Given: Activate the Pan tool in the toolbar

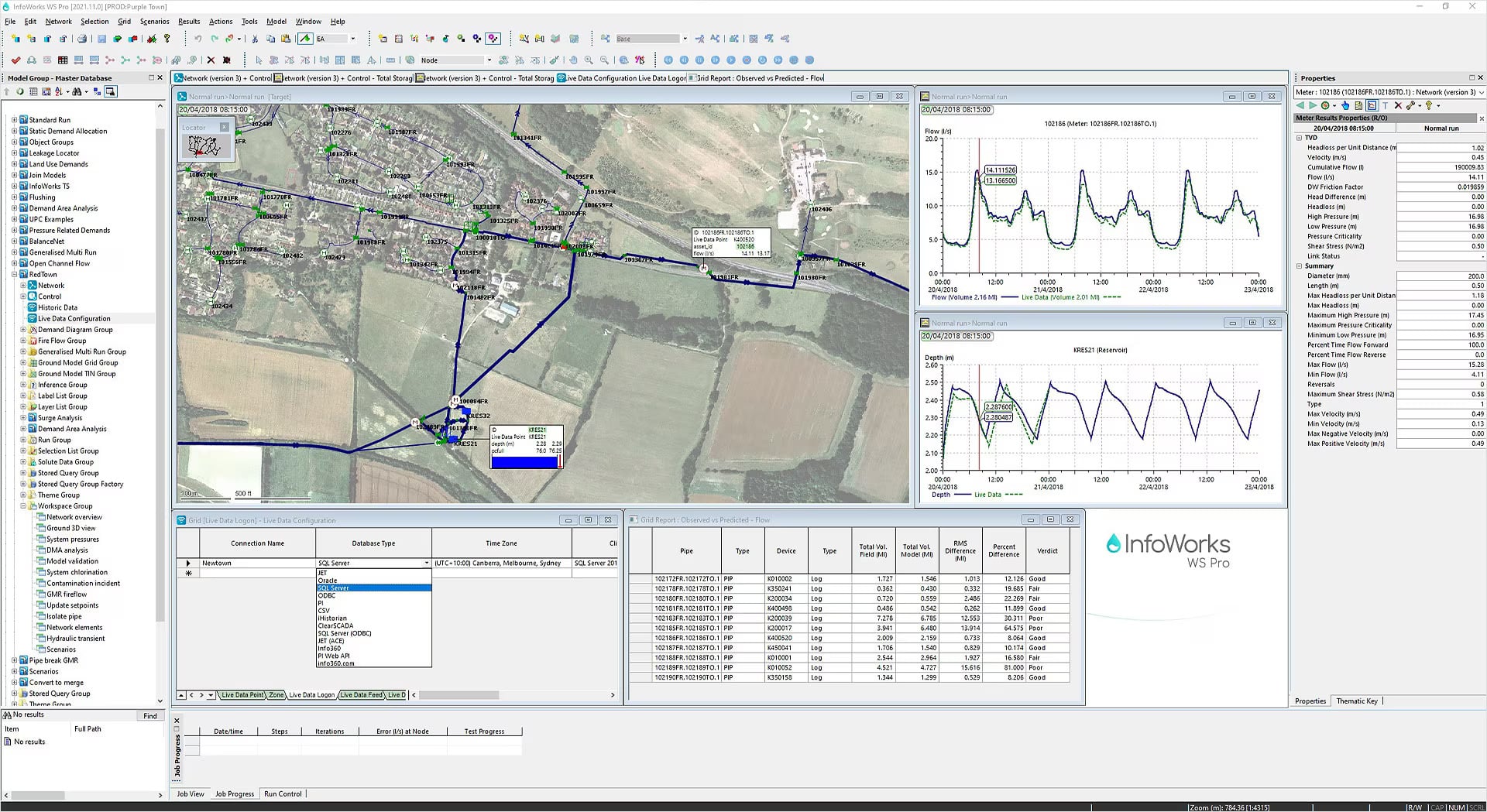Looking at the screenshot, I should [x=574, y=60].
